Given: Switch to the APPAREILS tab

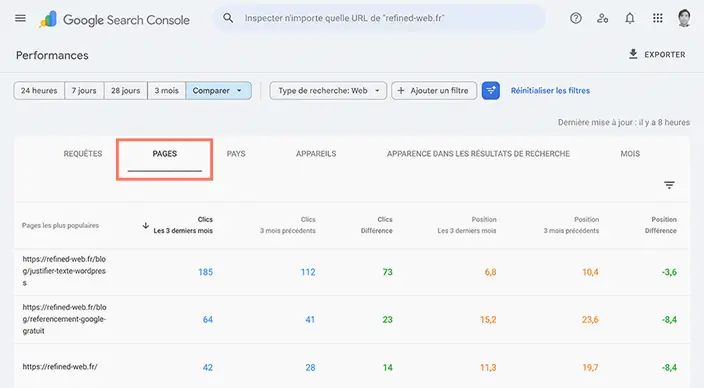Looking at the screenshot, I should (316, 154).
